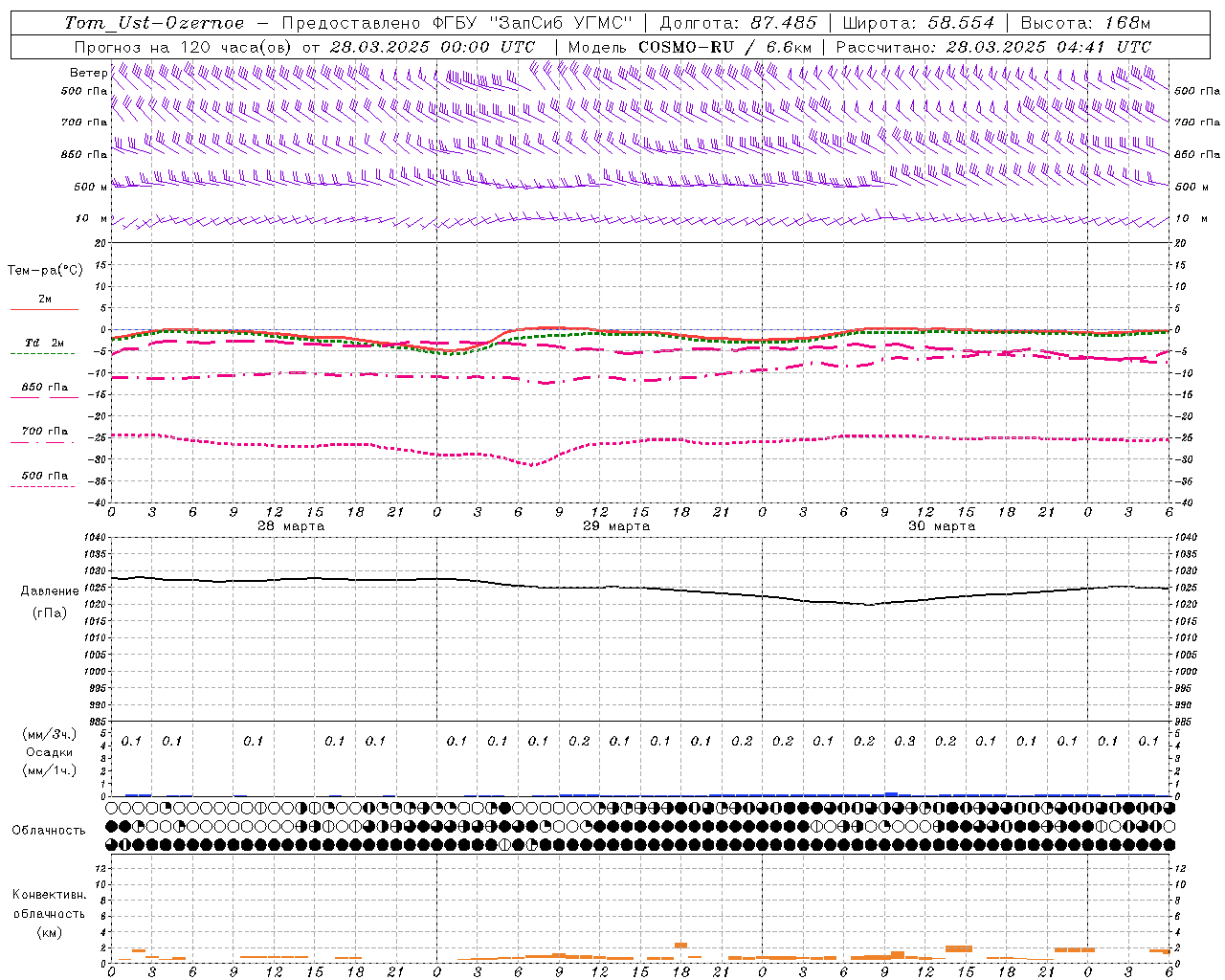Click the '29 марта' date label
This screenshot has width=1225, height=980.
(616, 526)
